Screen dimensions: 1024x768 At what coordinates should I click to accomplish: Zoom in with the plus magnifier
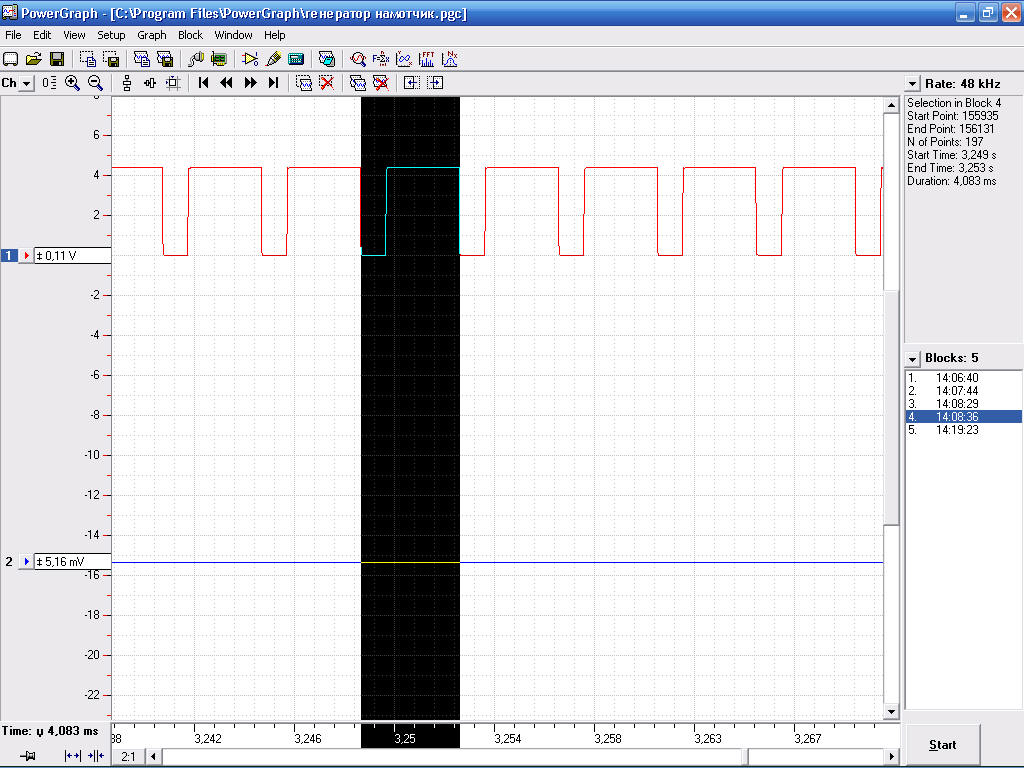pos(72,83)
